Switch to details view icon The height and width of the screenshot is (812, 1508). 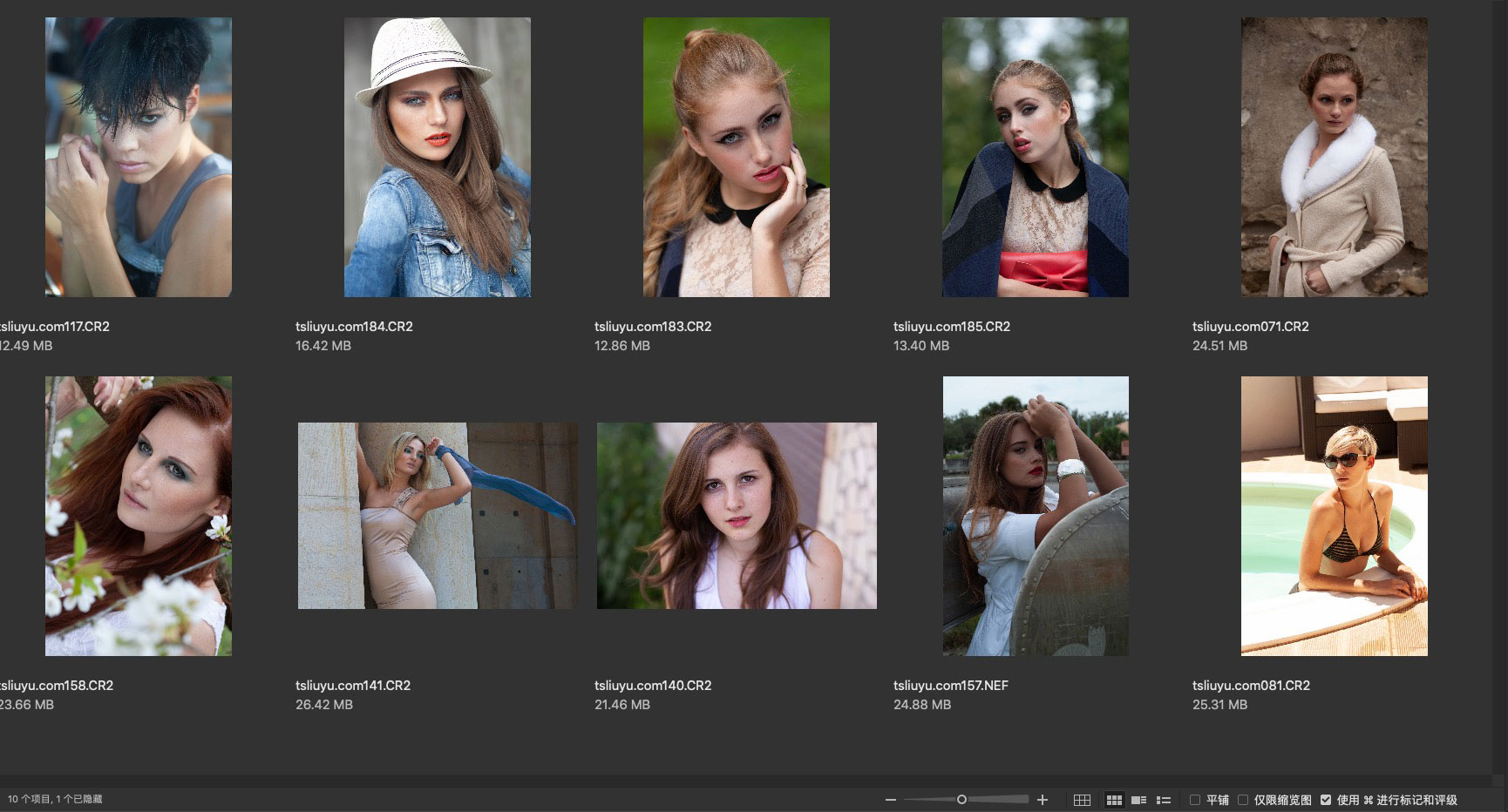(x=1138, y=800)
